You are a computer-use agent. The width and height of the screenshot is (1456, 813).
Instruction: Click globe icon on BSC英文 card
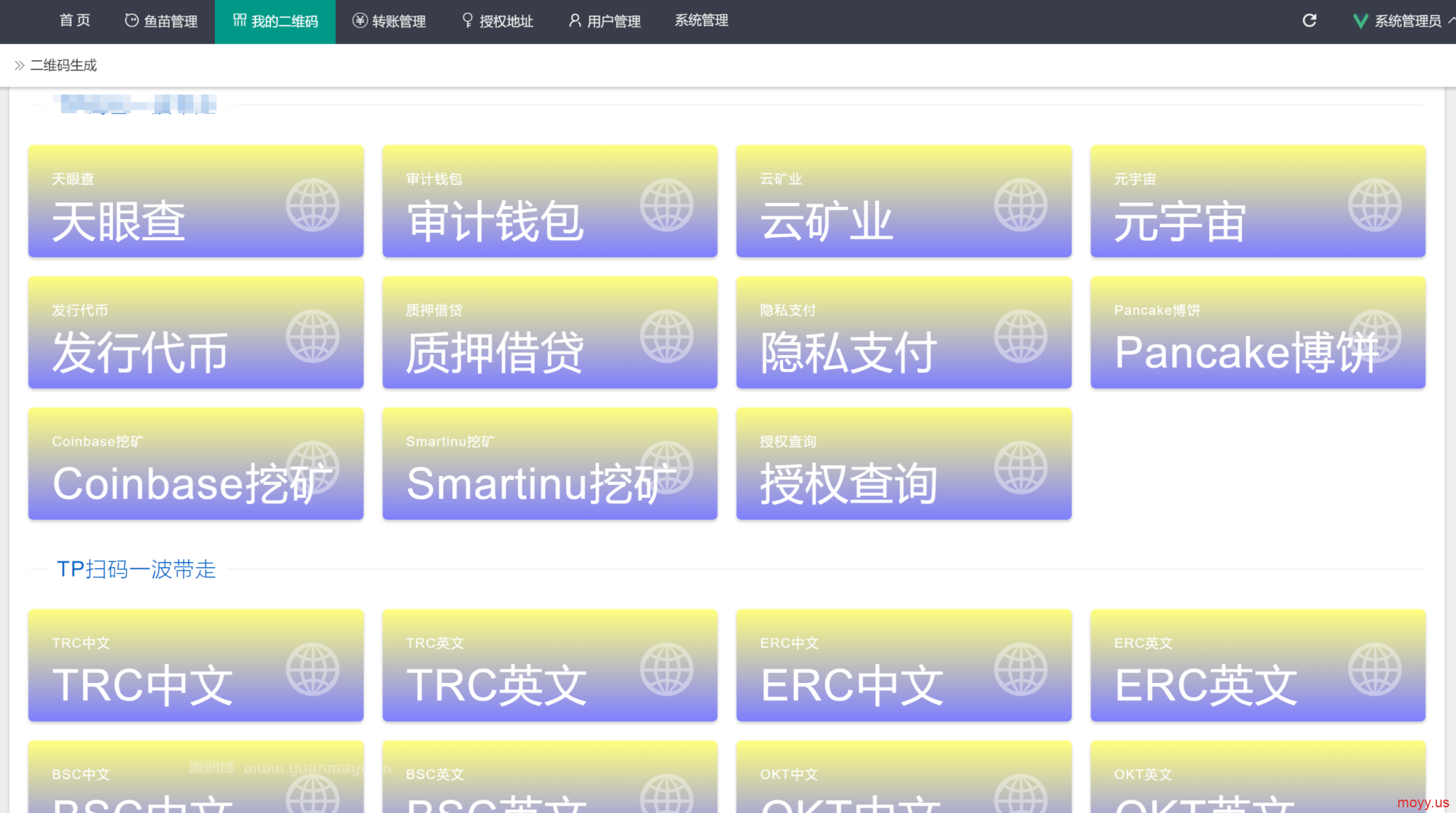667,793
